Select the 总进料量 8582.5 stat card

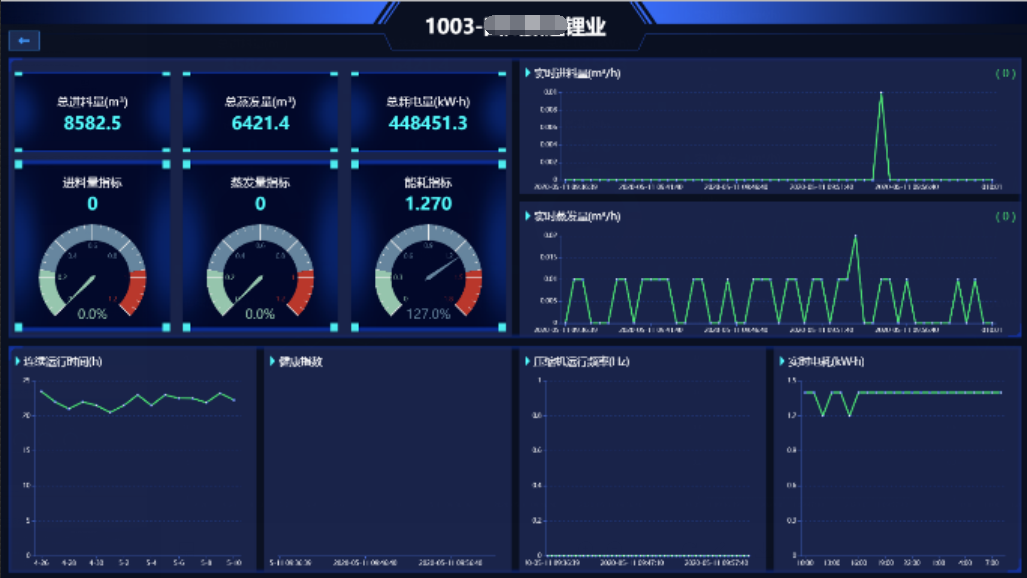(92, 113)
